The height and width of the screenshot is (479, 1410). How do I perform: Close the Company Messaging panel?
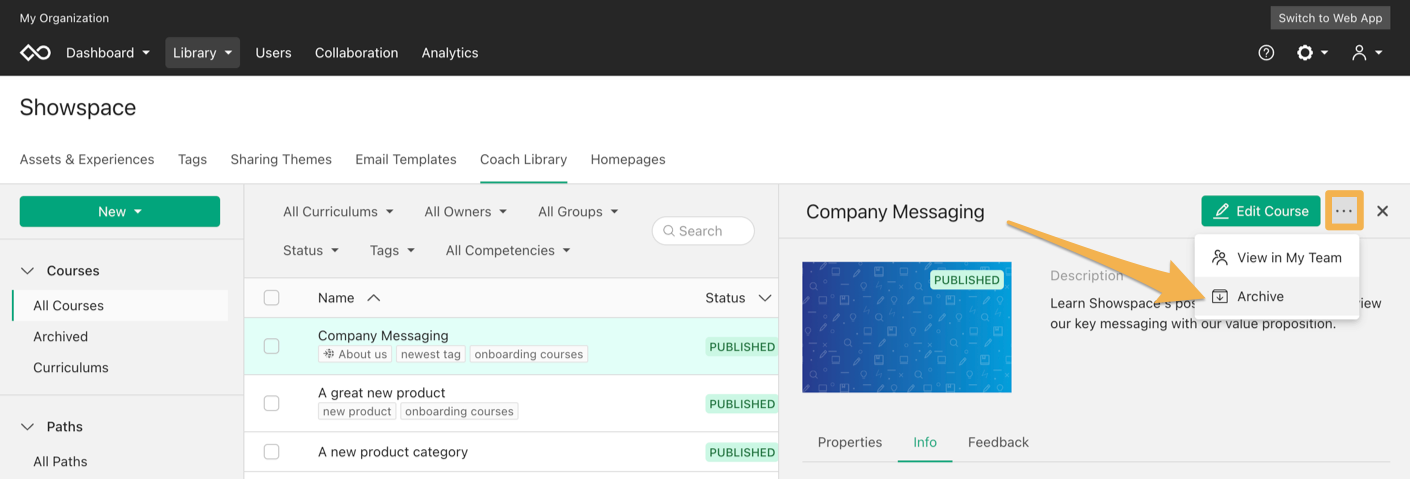point(1382,211)
